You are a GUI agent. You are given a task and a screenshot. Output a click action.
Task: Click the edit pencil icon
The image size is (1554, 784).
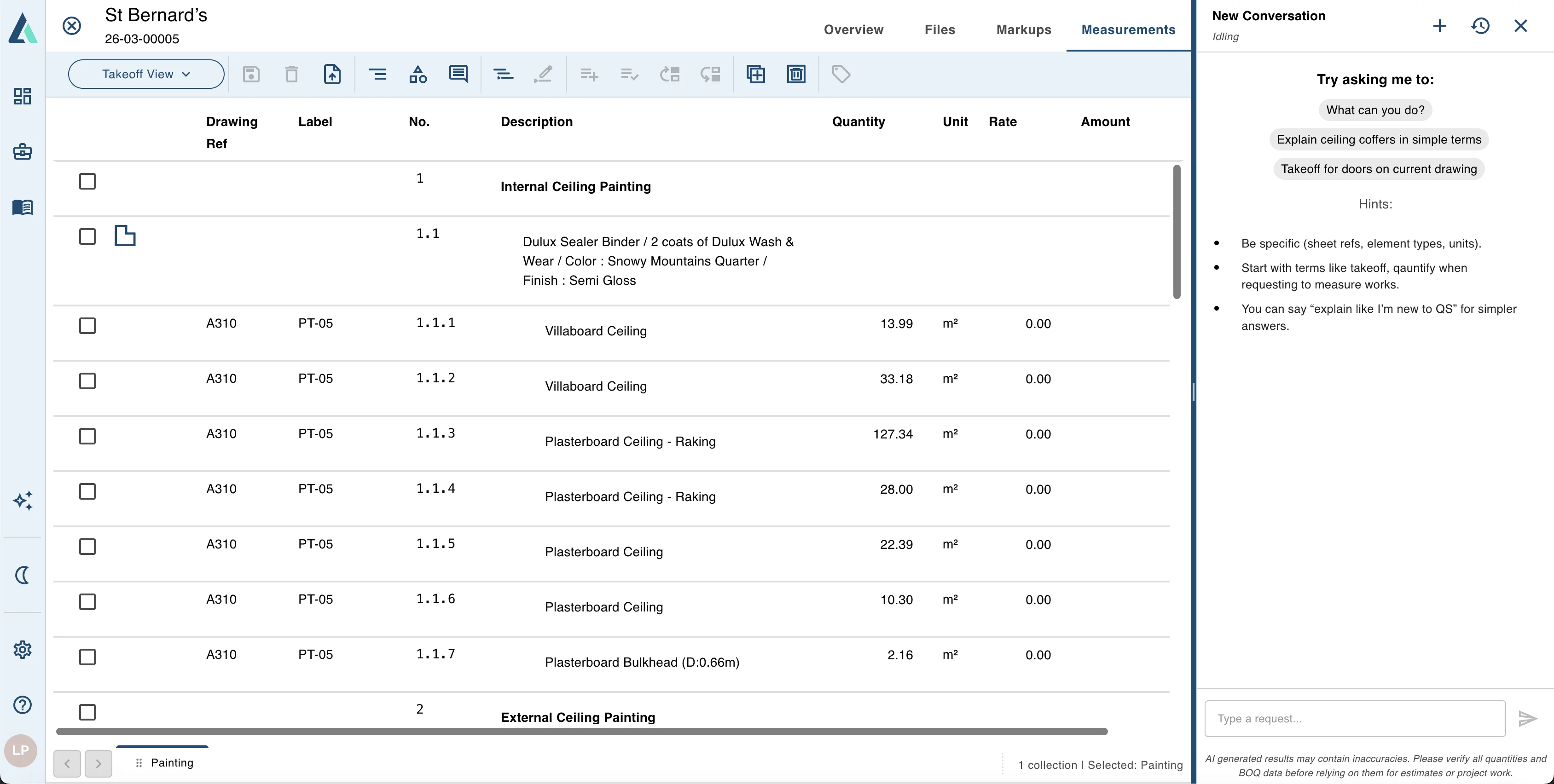coord(543,74)
